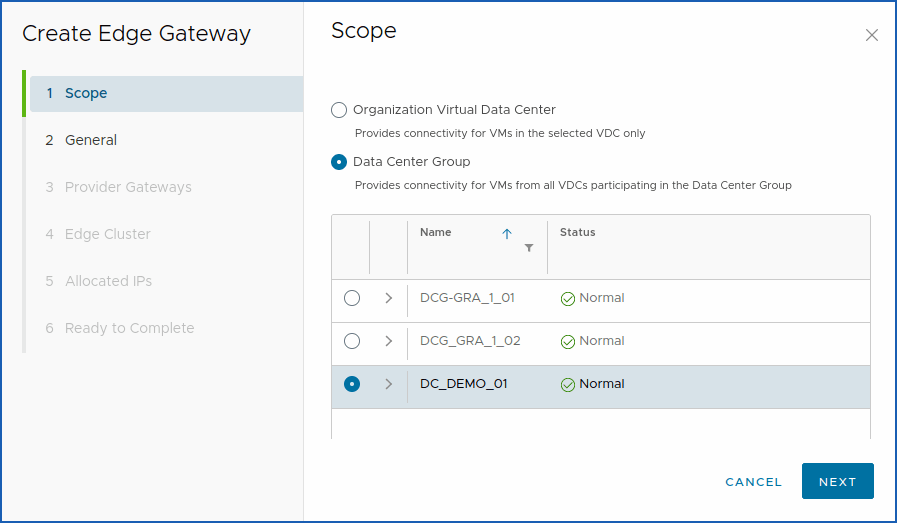Expand details for DCG-GRA_1_01 row
Image resolution: width=897 pixels, height=523 pixels.
pyautogui.click(x=388, y=298)
